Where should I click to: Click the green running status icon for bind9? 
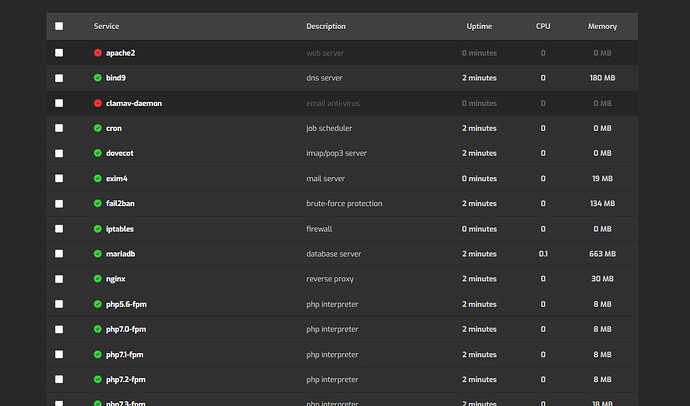click(98, 78)
